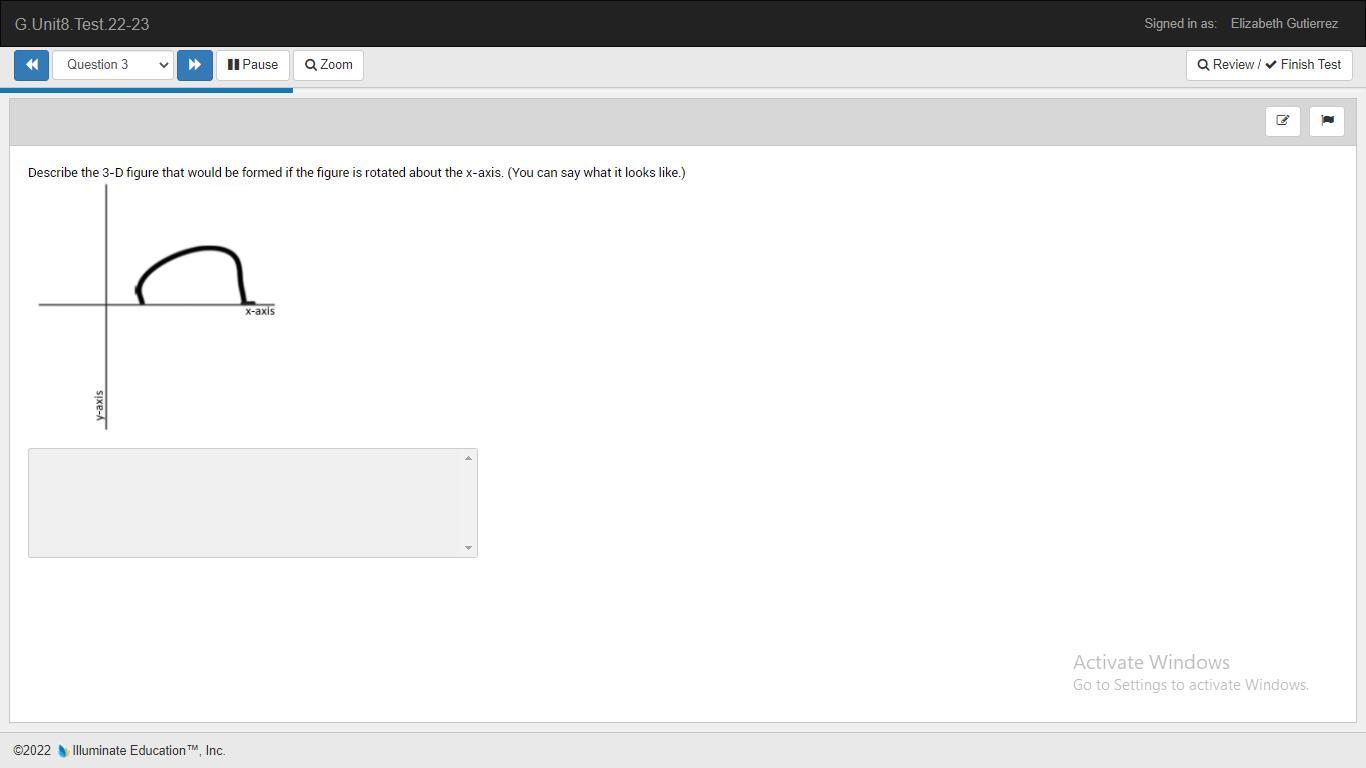Expand the Question 3 dropdown
This screenshot has height=768, width=1366.
[113, 65]
